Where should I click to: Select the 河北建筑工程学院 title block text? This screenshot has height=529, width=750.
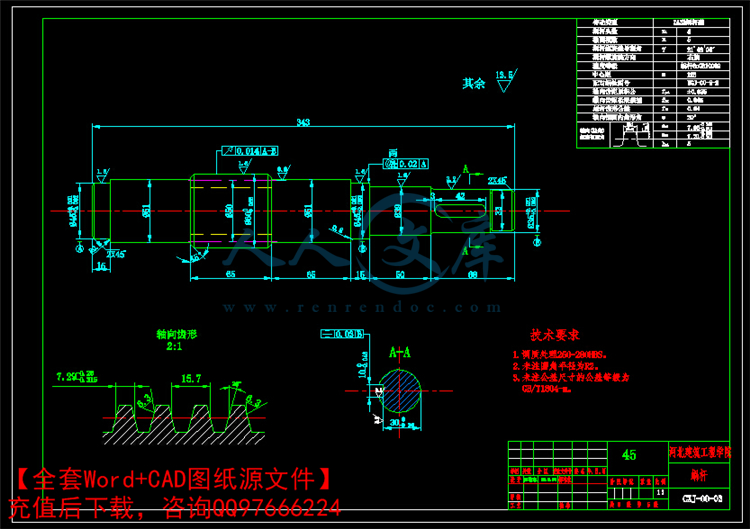pyautogui.click(x=700, y=452)
